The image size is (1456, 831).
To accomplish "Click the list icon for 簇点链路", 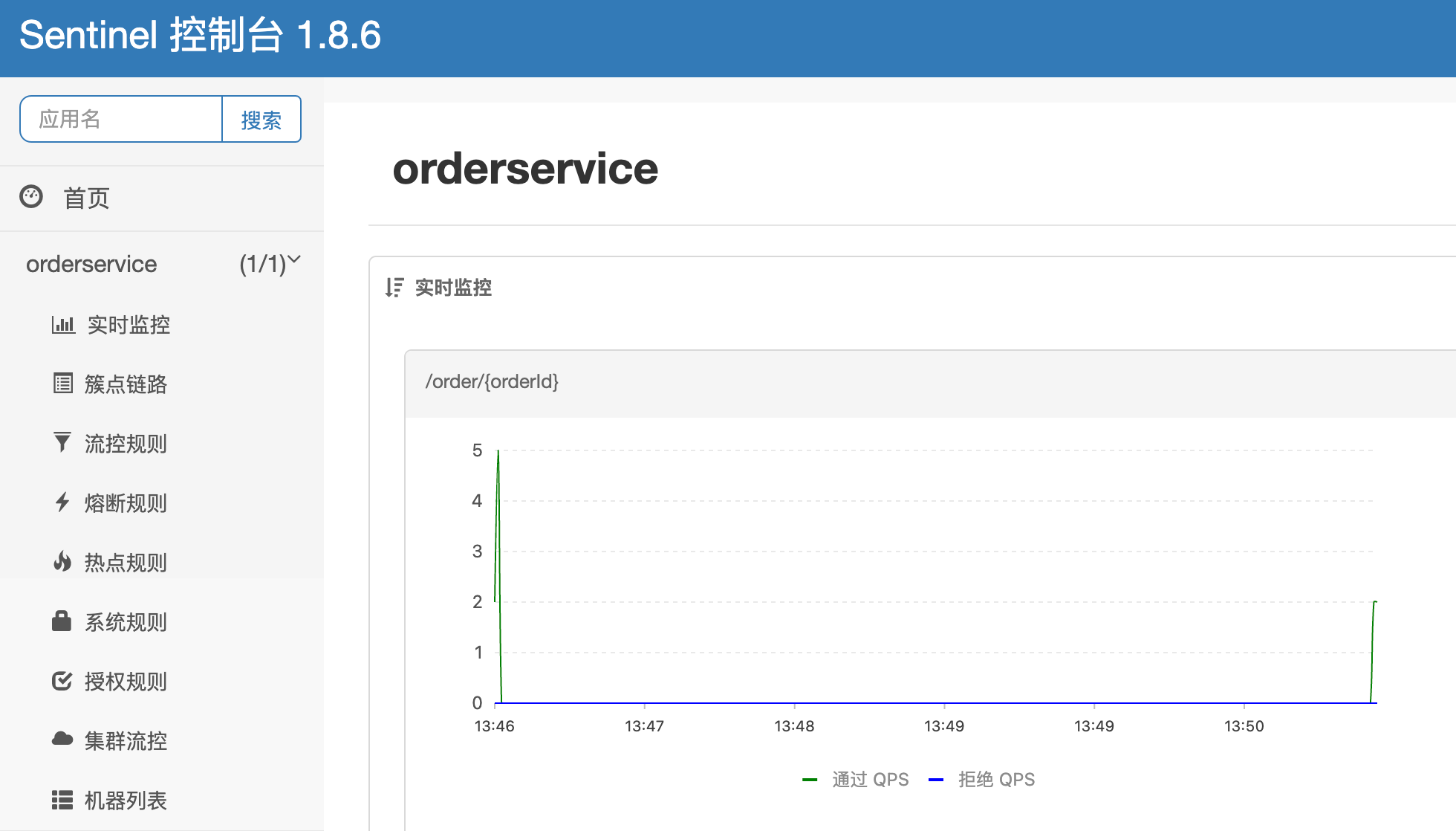I will (63, 384).
